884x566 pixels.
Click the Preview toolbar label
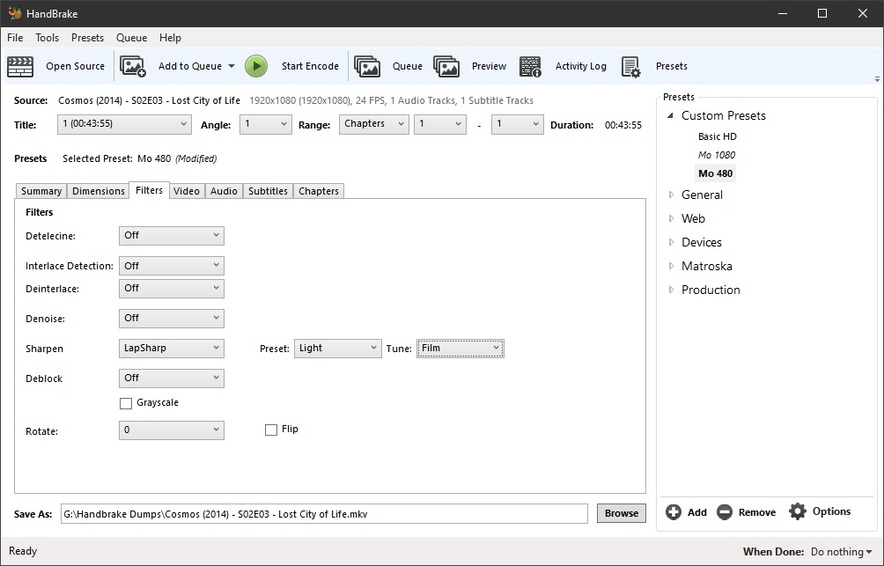(489, 66)
